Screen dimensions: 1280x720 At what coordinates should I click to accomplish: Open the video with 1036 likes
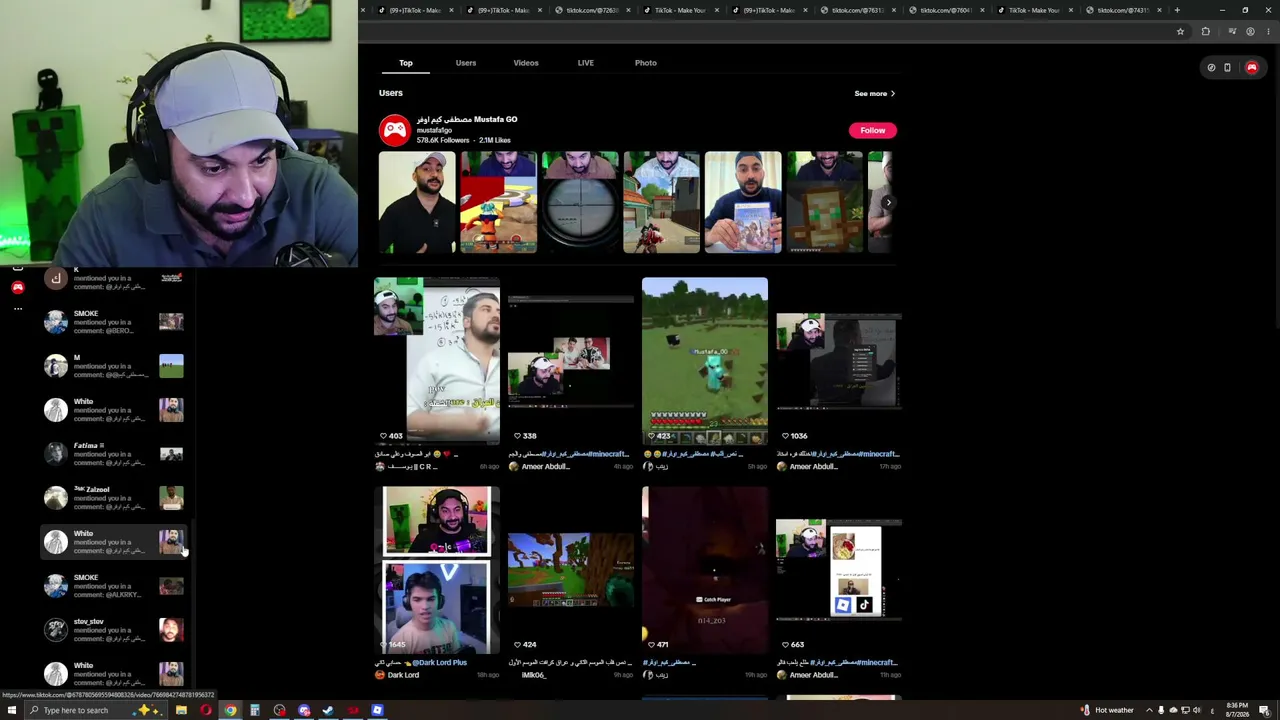[x=839, y=361]
